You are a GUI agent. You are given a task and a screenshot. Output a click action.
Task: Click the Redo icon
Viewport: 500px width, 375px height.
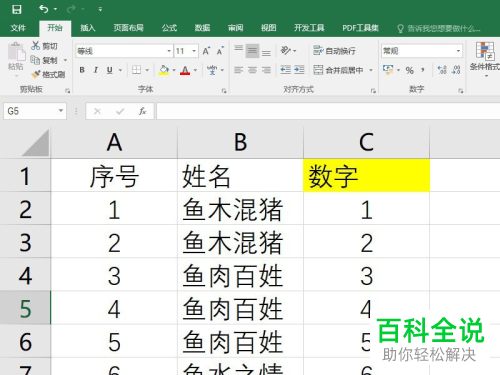(71, 9)
